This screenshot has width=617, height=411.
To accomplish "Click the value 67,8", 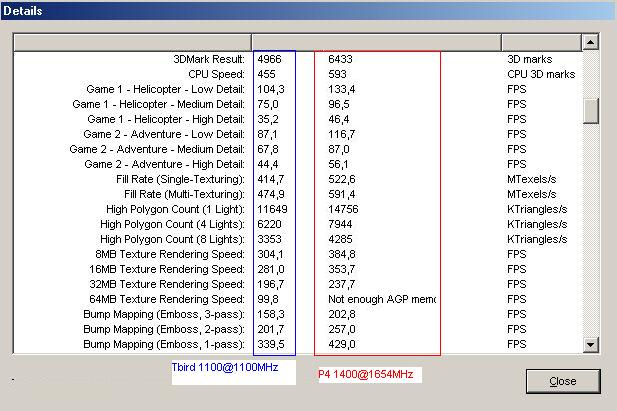I will point(268,149).
